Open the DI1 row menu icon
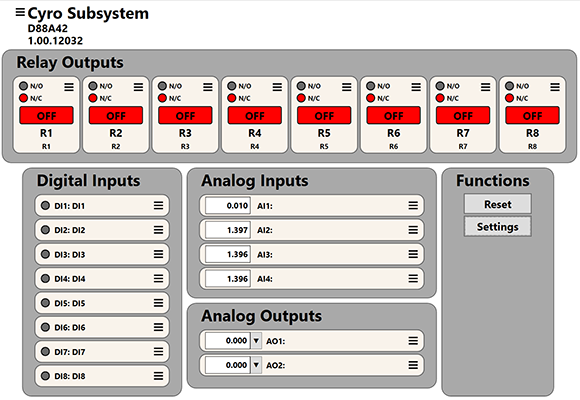This screenshot has height=400, width=580. 158,205
